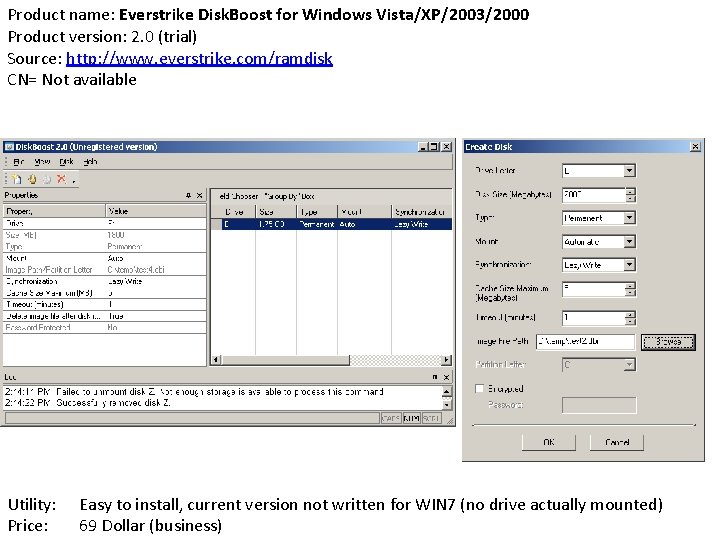This screenshot has width=720, height=540.
Task: Click the Group By Box option
Action: tap(290, 196)
